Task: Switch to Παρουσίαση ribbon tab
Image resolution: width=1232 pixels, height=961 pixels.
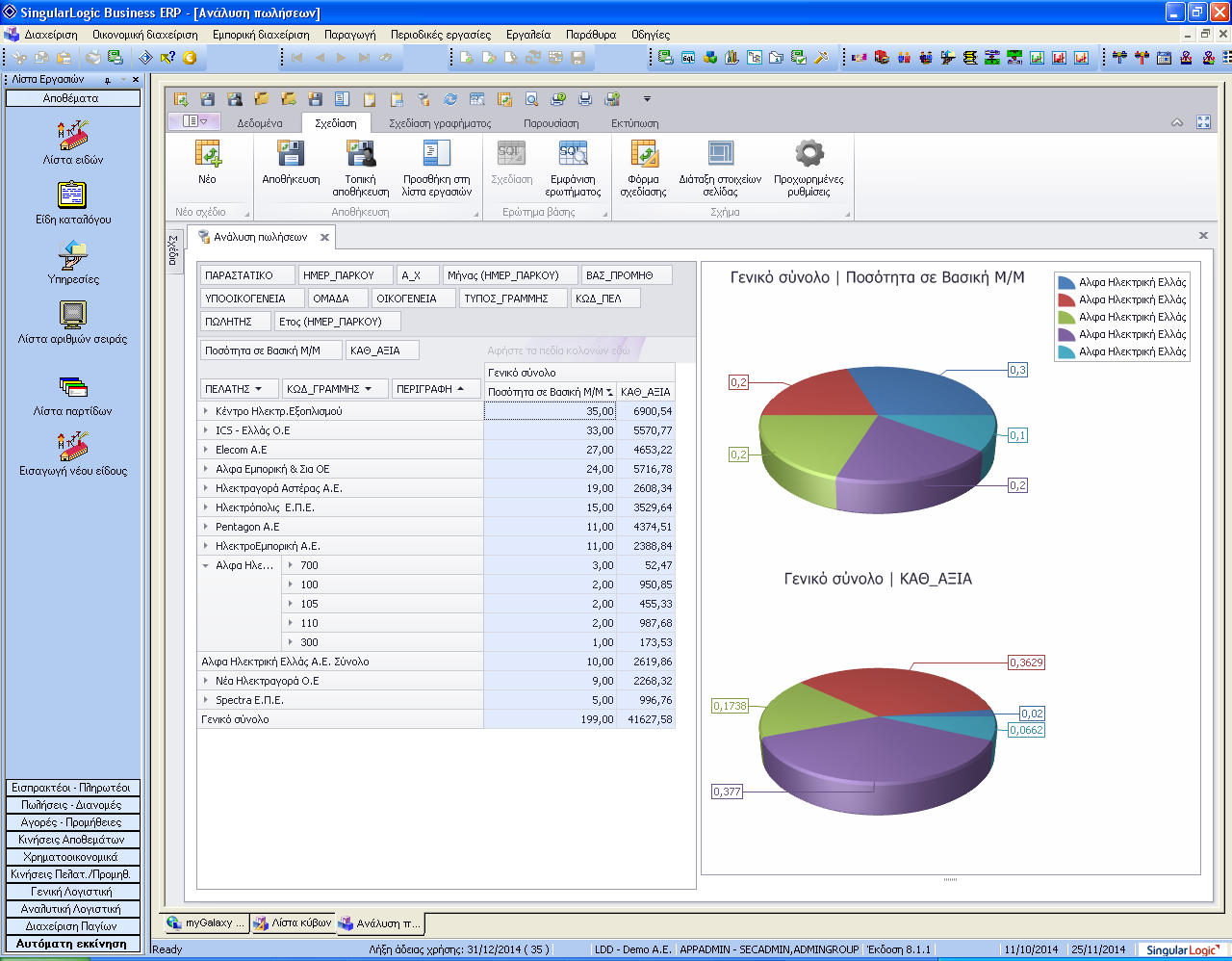Action: (x=552, y=123)
